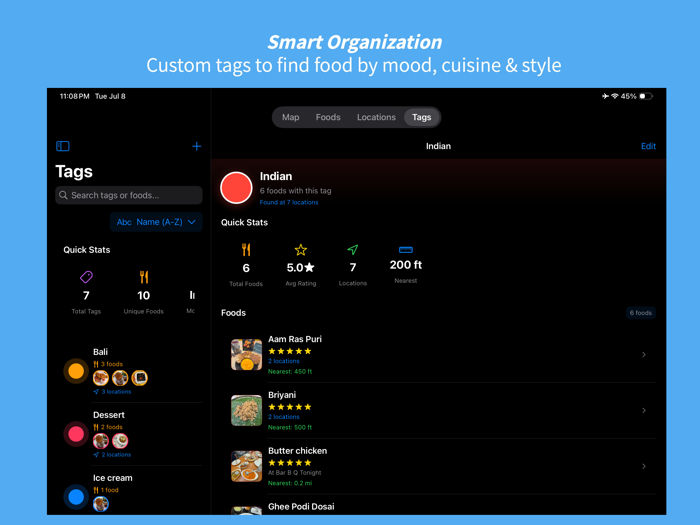Viewport: 700px width, 525px height.
Task: Click the Bali 3 foods fork icon
Action: pos(96,364)
